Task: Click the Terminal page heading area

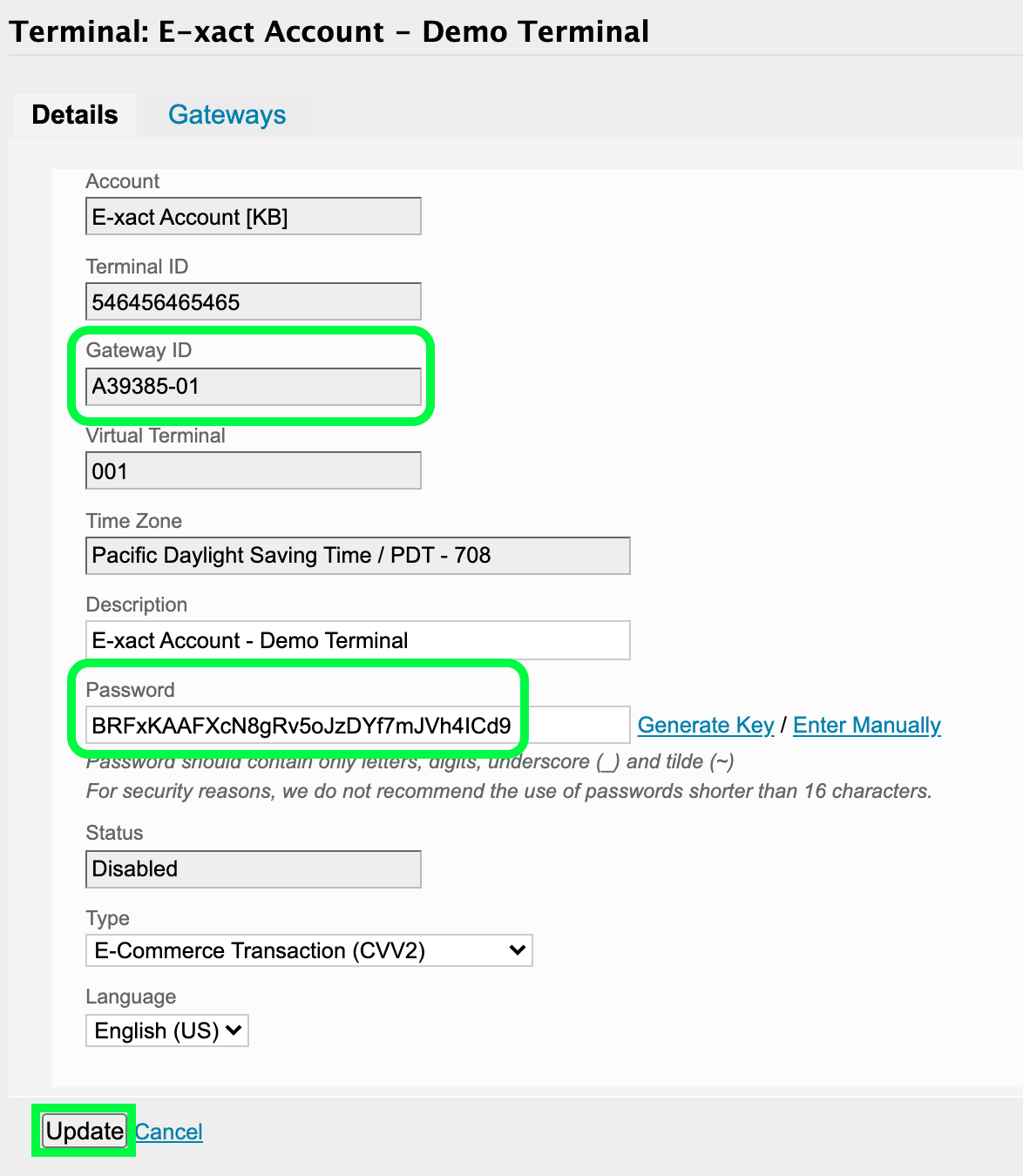Action: 329,31
